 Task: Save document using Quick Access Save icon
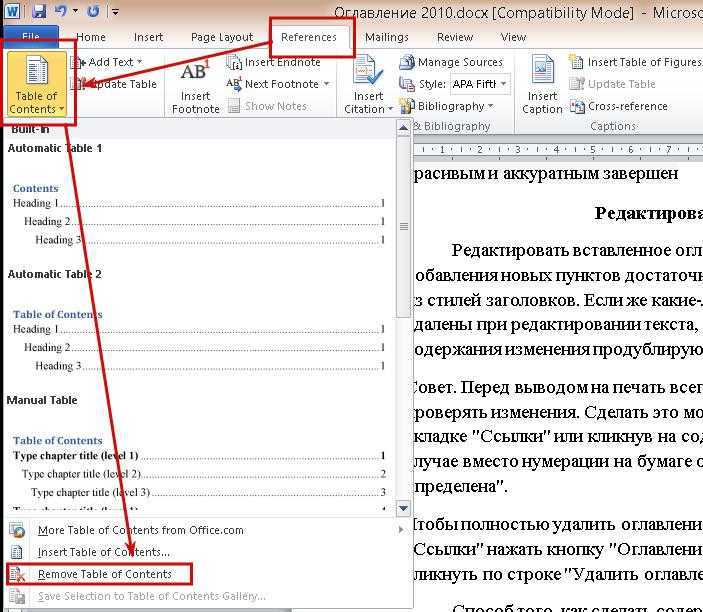(x=39, y=11)
